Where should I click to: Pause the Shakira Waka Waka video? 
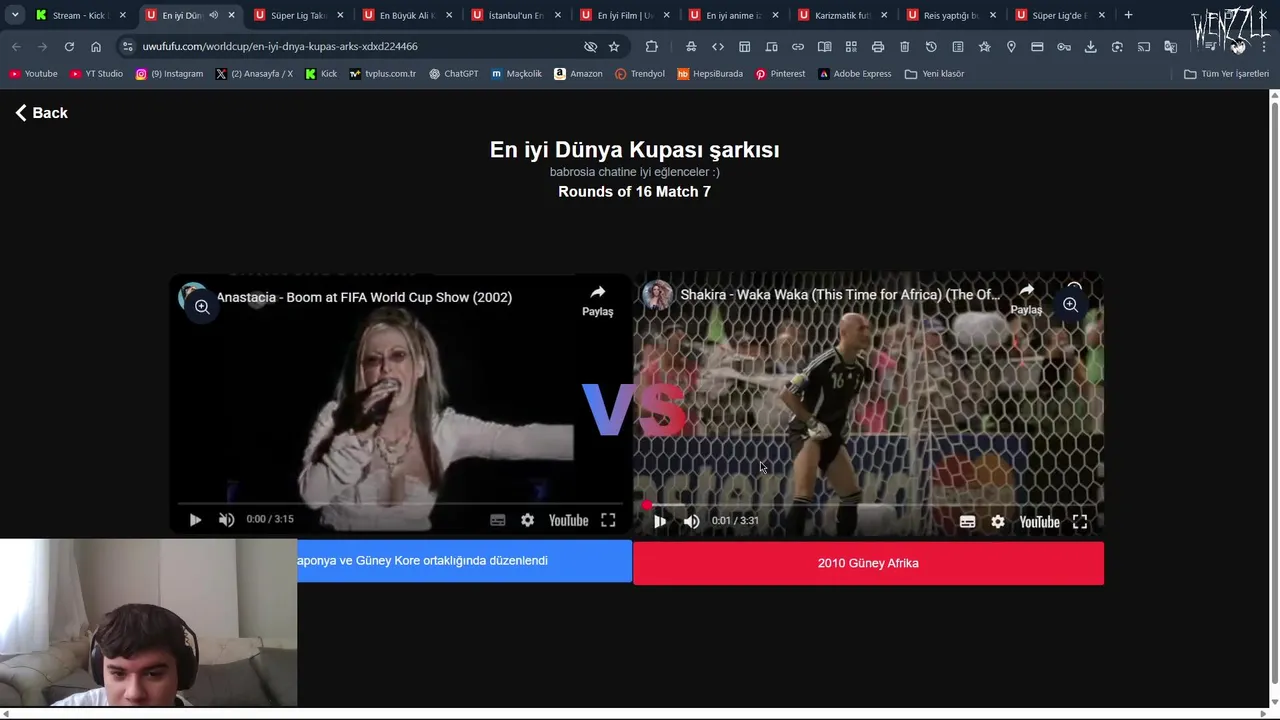(x=660, y=521)
